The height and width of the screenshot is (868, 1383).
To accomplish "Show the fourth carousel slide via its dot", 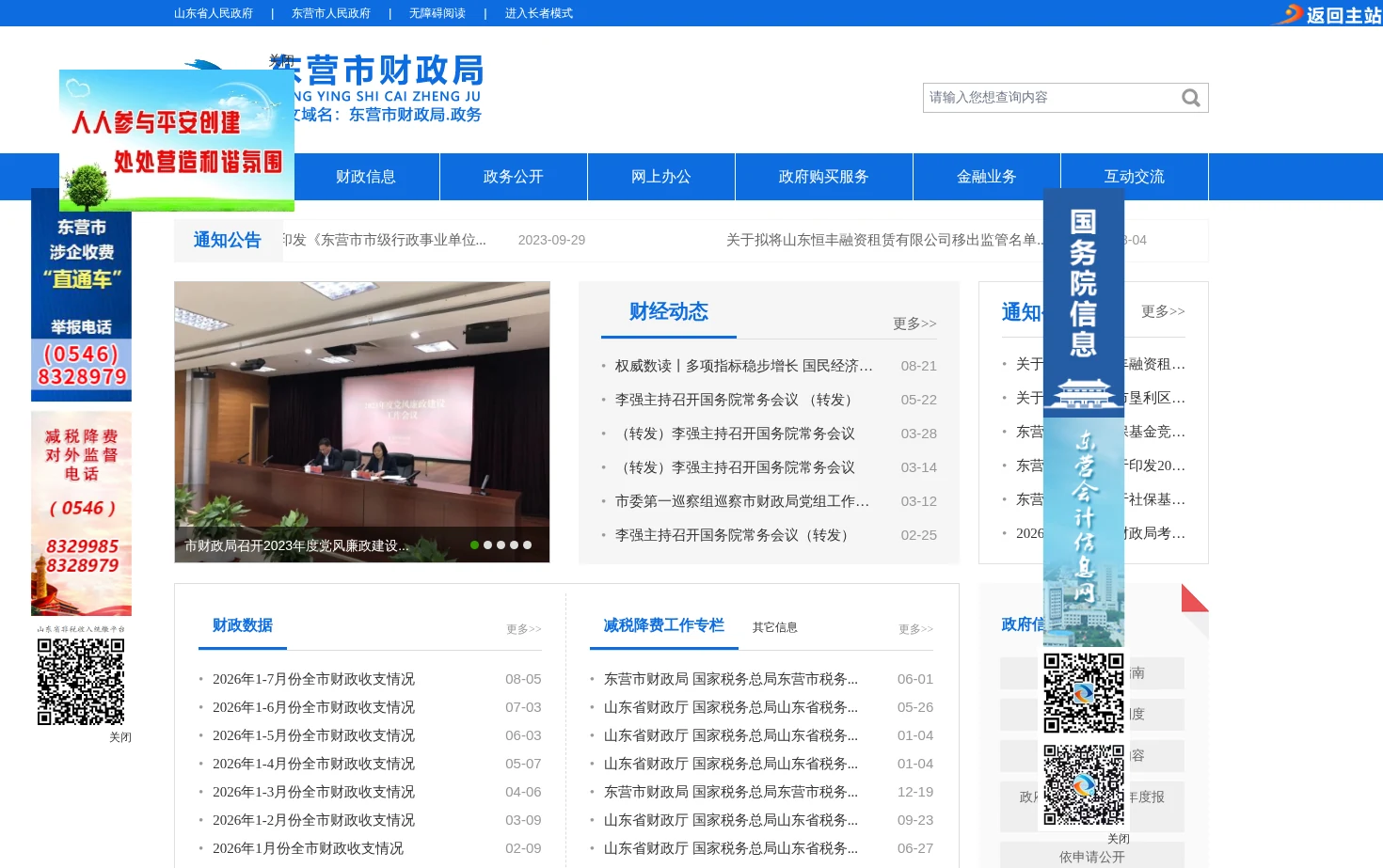I will click(514, 545).
